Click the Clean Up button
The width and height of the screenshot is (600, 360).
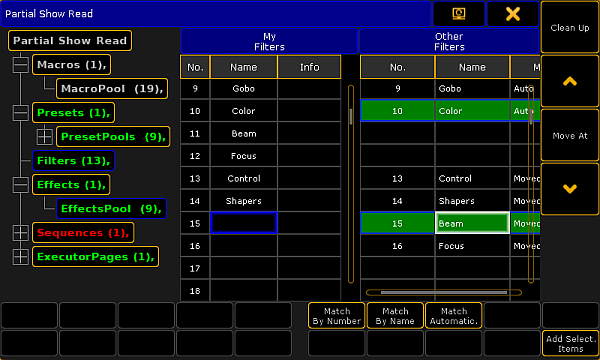point(570,28)
